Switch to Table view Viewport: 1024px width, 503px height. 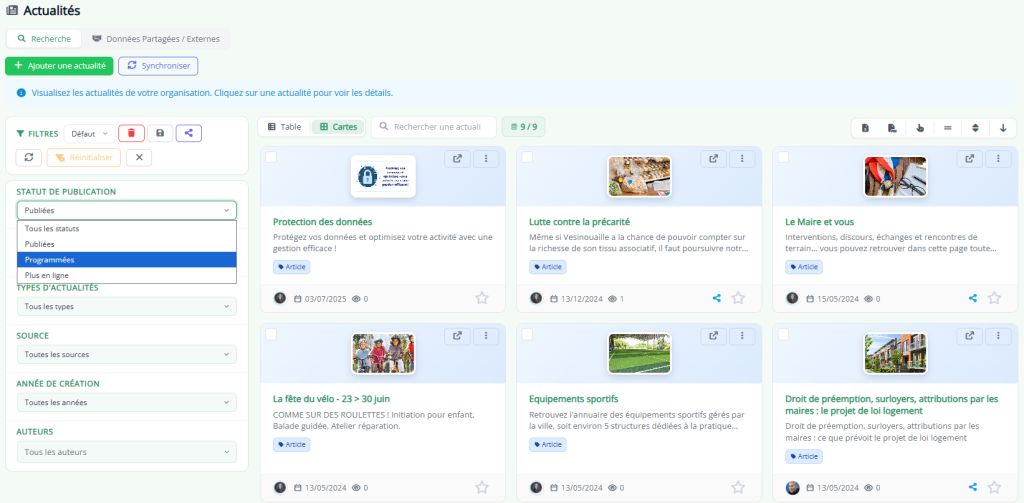(284, 127)
